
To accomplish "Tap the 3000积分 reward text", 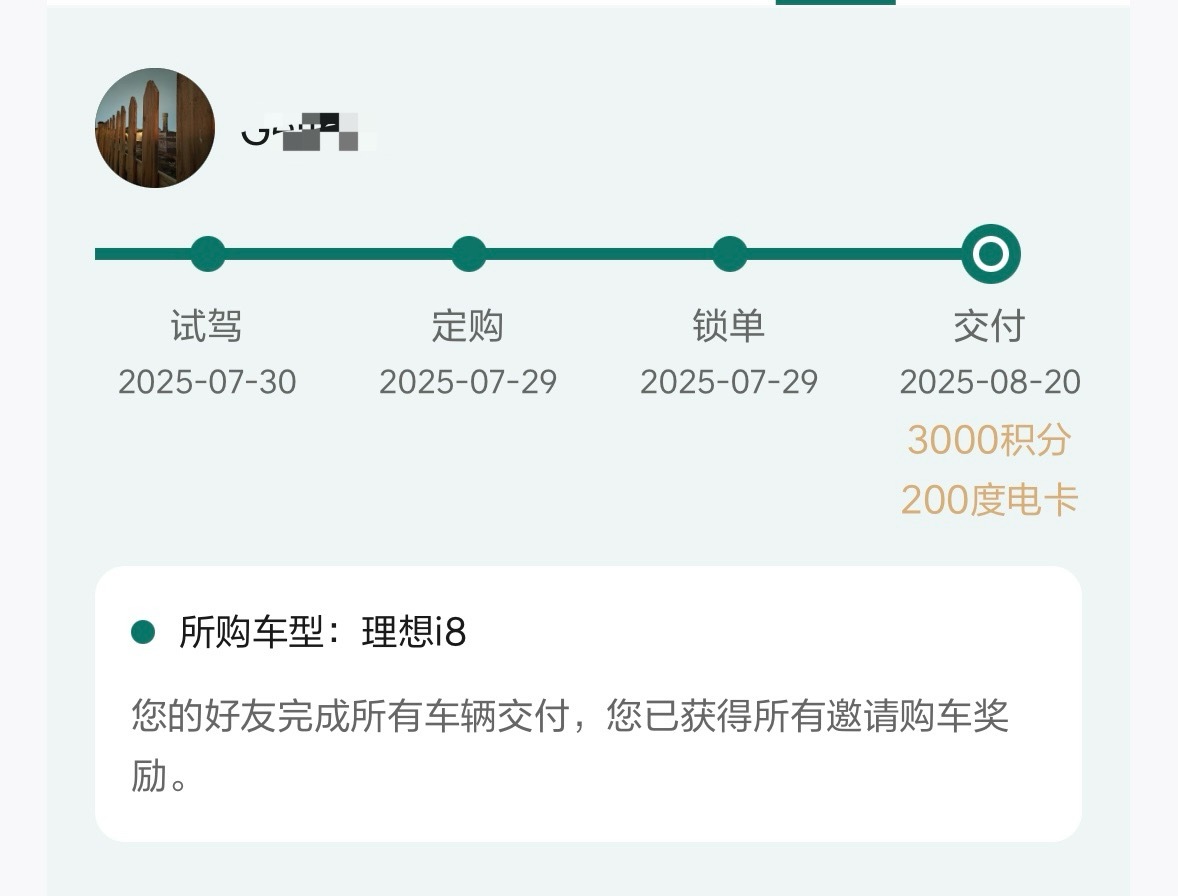I will pos(989,440).
